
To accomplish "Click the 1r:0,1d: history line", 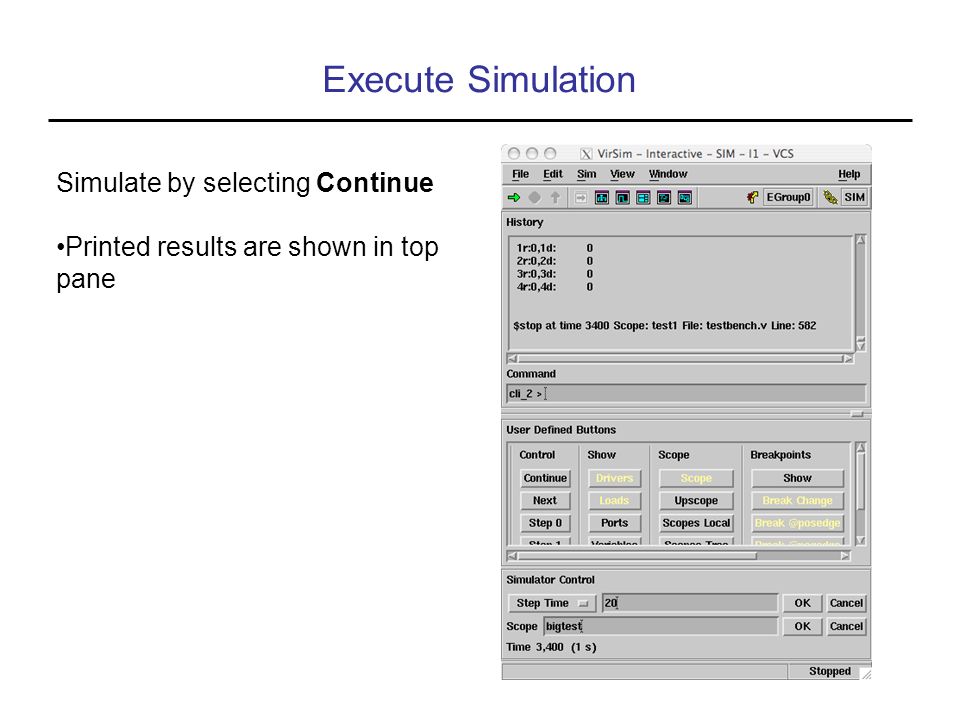I will click(x=554, y=248).
